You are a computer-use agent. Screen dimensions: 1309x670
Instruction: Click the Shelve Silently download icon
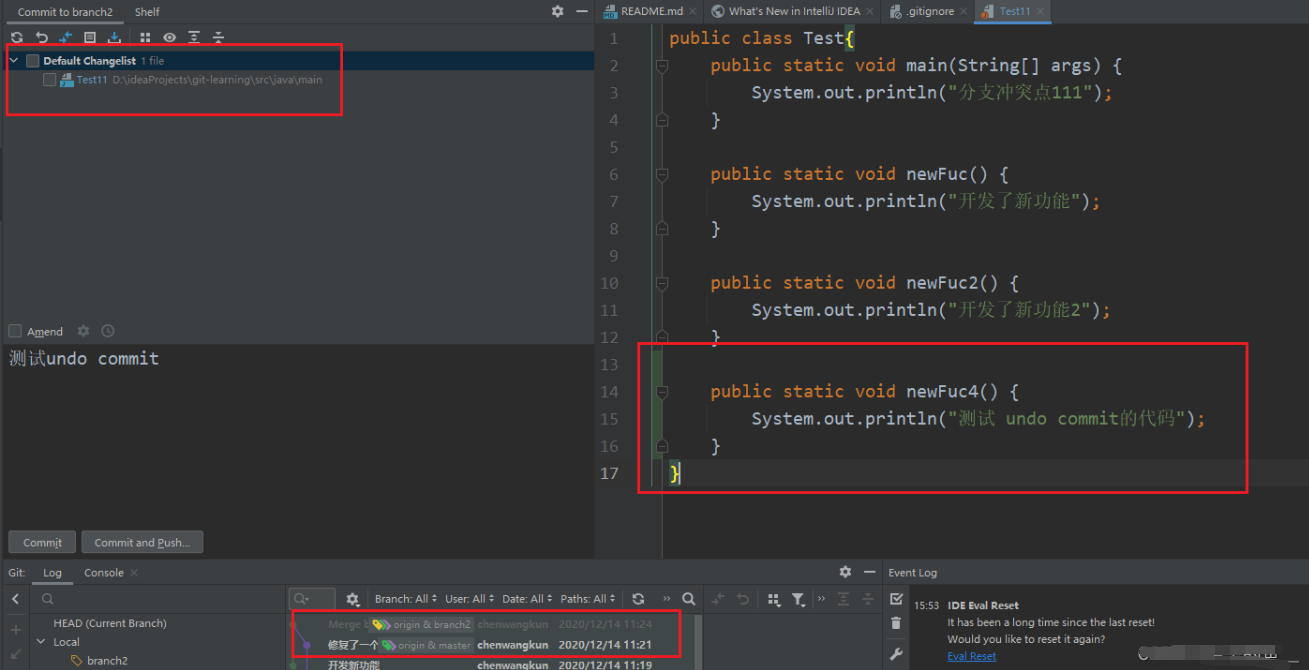pyautogui.click(x=114, y=38)
